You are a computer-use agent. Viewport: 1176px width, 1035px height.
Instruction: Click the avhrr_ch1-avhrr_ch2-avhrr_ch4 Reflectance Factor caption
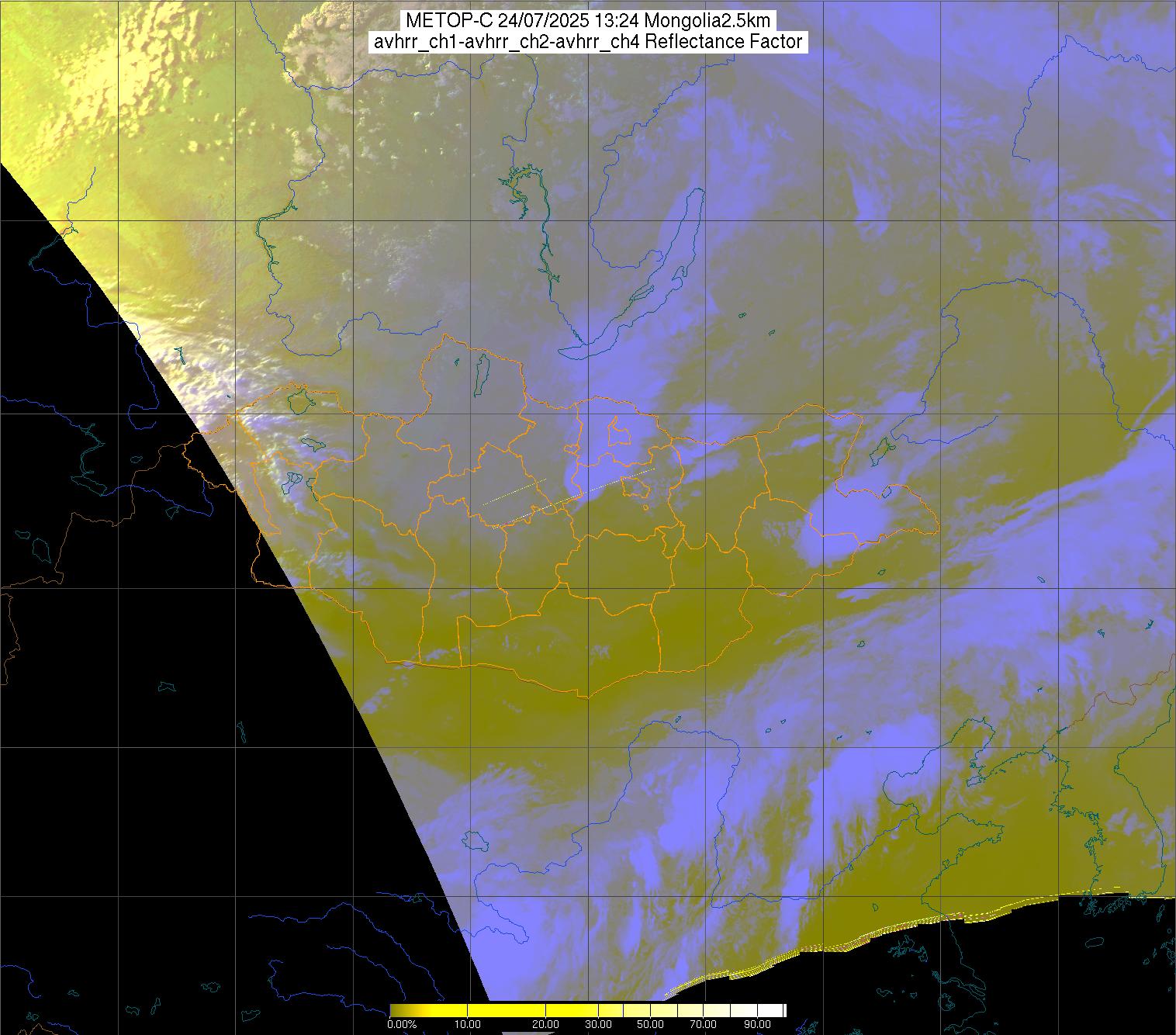pos(588,42)
